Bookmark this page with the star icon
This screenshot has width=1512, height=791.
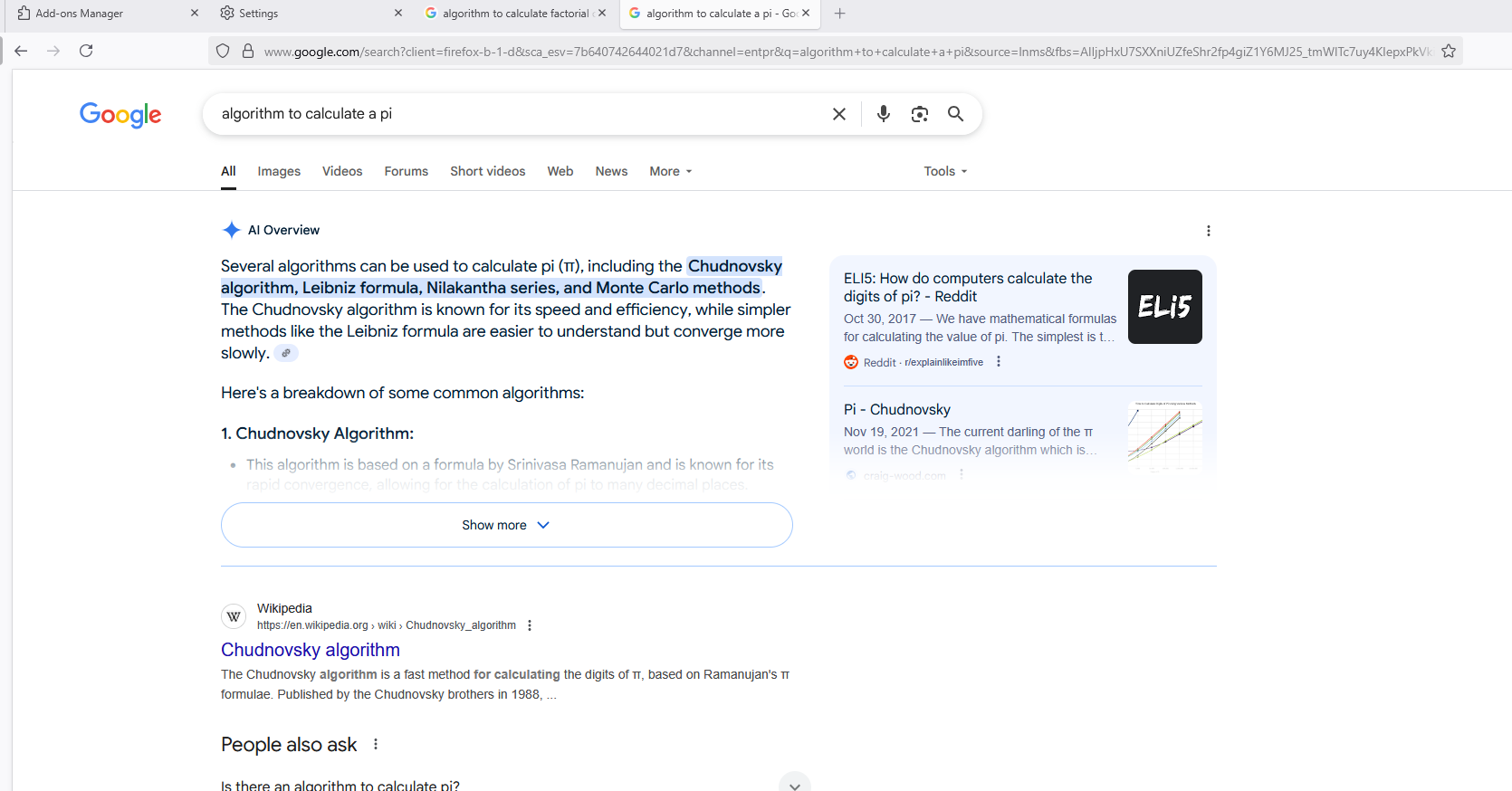[1449, 52]
